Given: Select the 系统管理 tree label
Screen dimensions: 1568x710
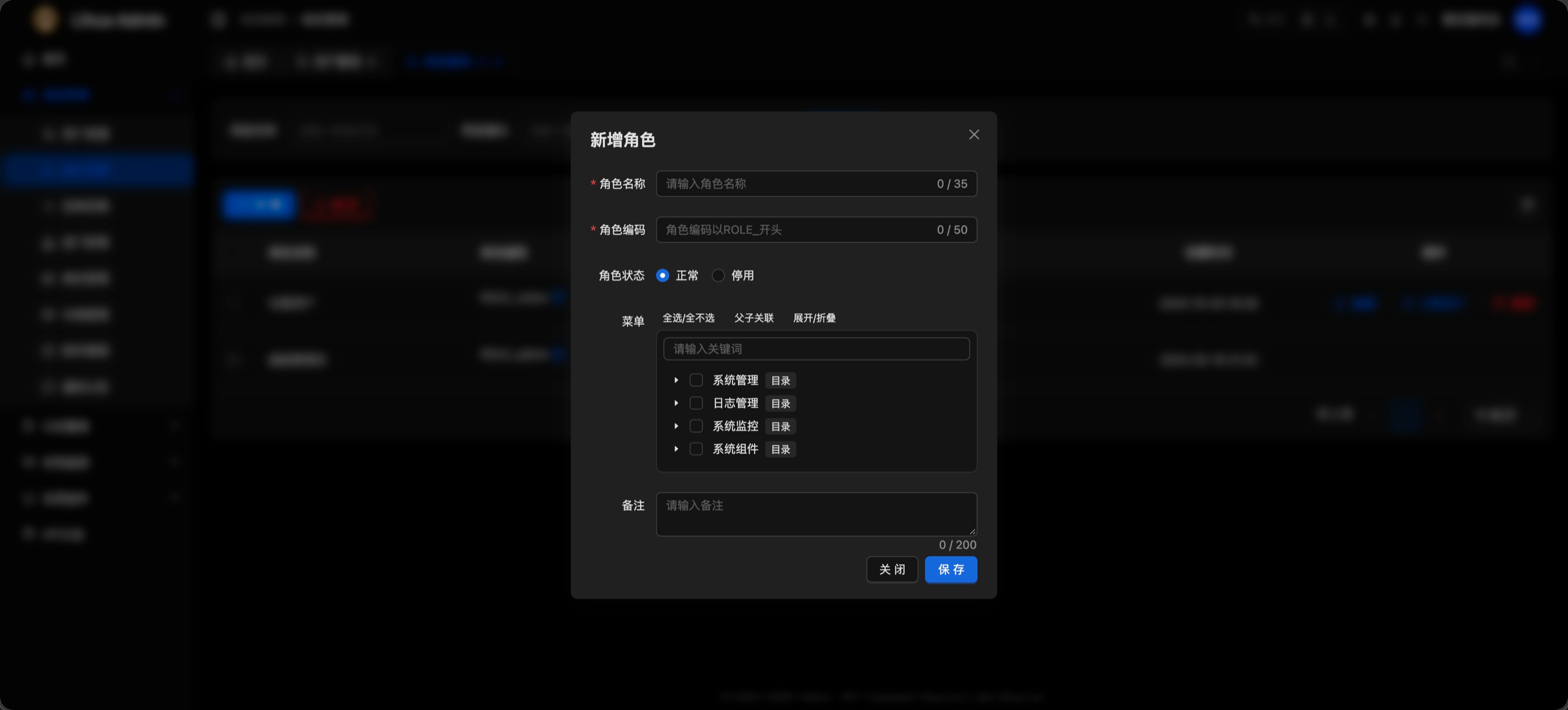Looking at the screenshot, I should (735, 380).
